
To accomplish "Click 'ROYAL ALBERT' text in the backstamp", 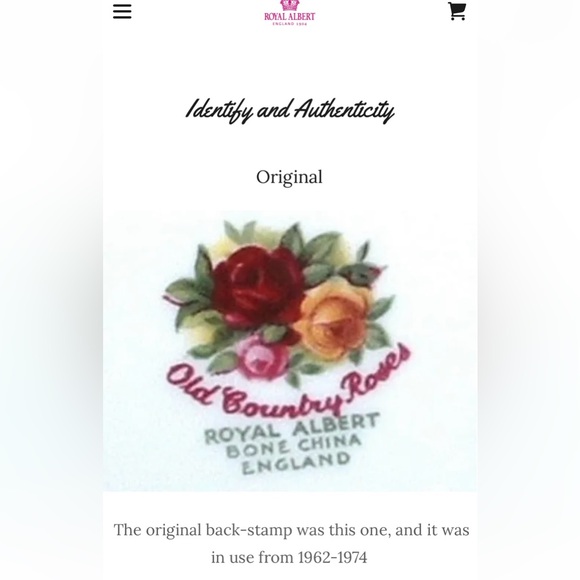I will click(291, 428).
